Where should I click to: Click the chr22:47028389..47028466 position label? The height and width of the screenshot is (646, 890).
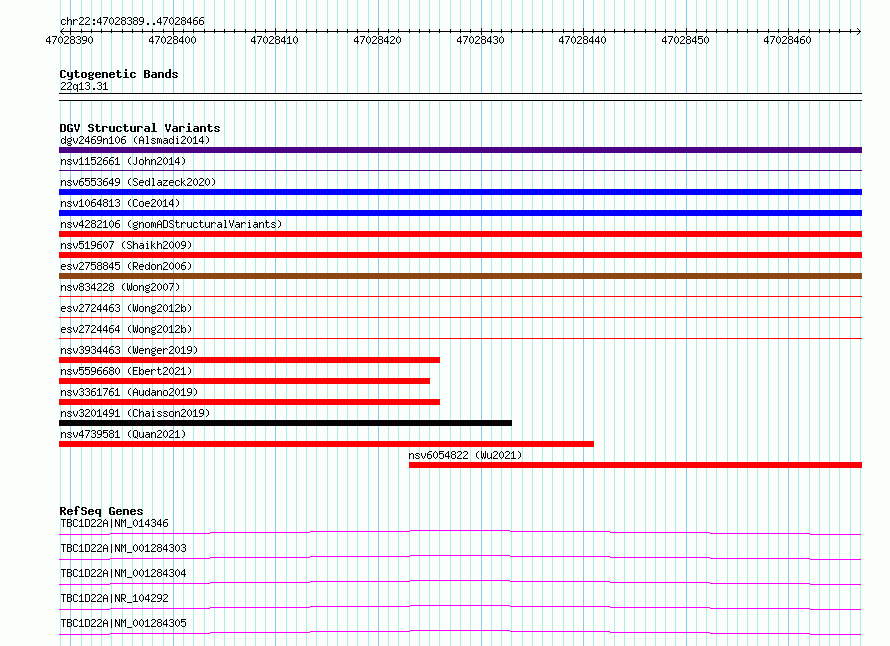[132, 22]
